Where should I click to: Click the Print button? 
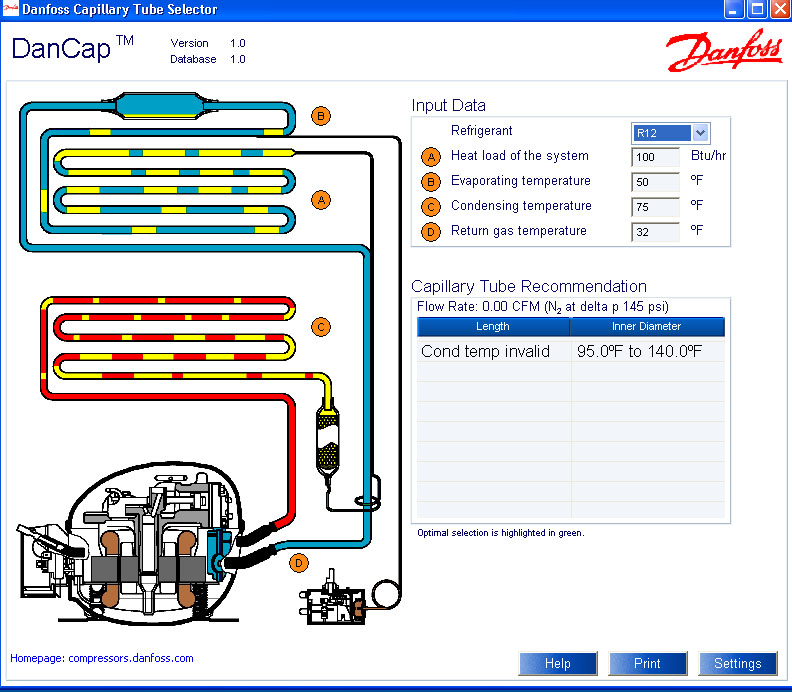[648, 663]
